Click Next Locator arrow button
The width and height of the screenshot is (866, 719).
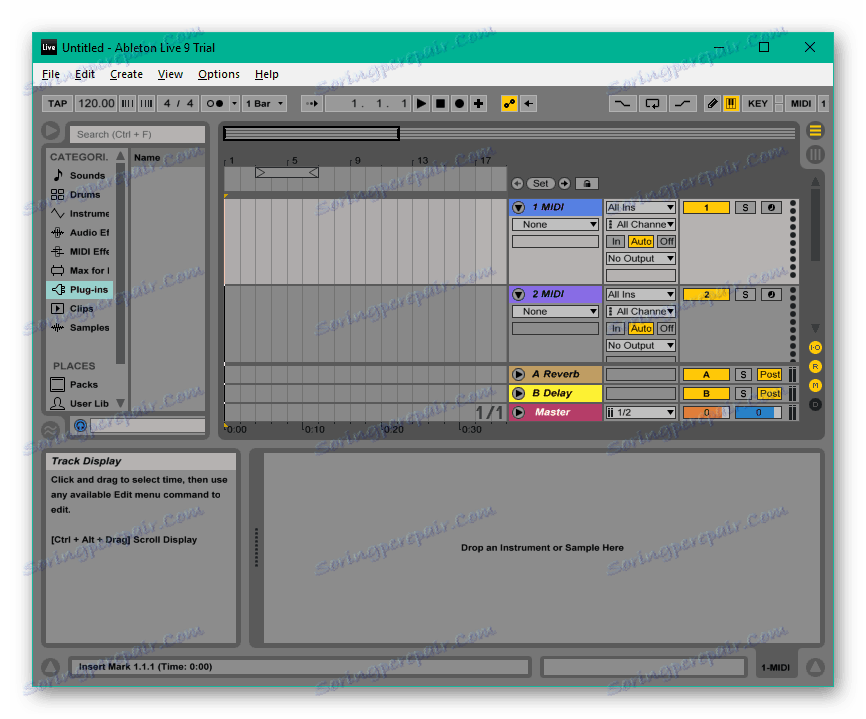pos(564,183)
